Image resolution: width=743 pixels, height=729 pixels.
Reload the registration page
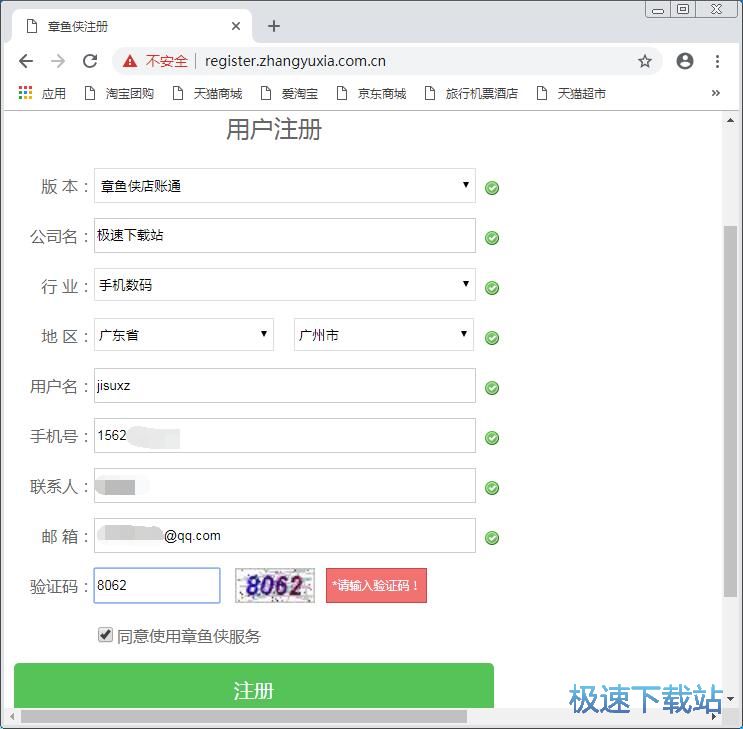(x=90, y=61)
